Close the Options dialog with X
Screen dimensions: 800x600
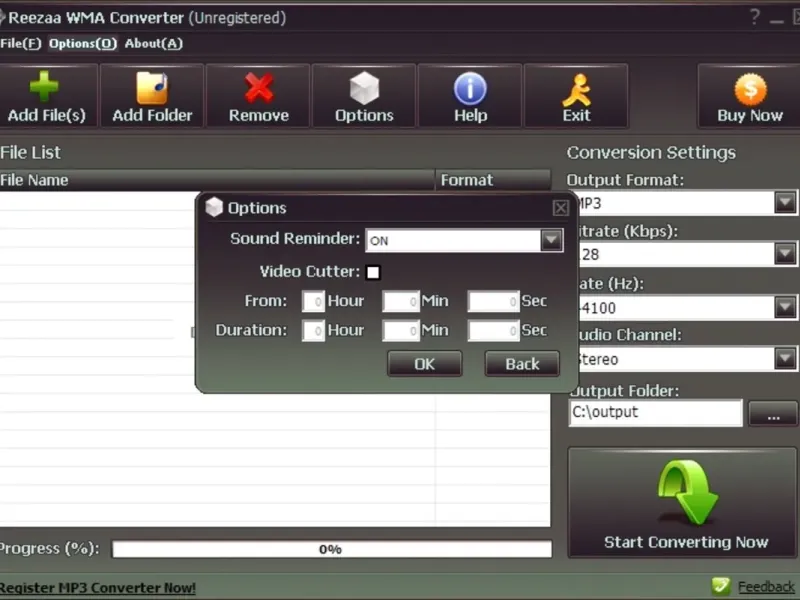coord(560,208)
